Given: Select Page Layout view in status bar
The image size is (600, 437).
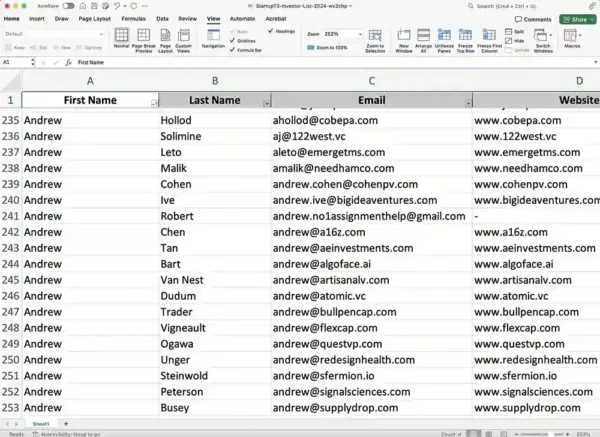Looking at the screenshot, I should coord(489,434).
